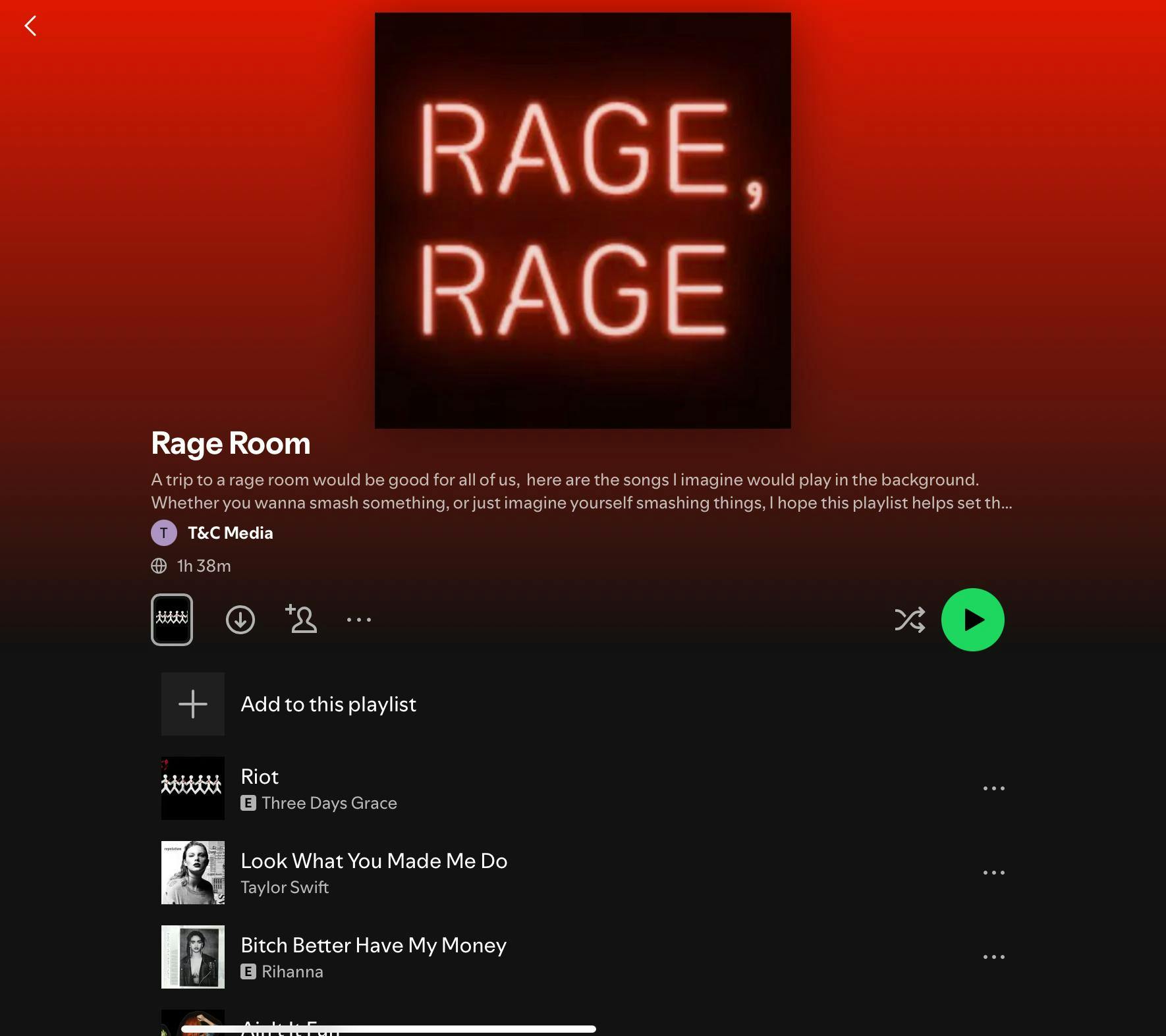Open options for Look What You Made Me Do
1166x1036 pixels.
click(x=993, y=873)
